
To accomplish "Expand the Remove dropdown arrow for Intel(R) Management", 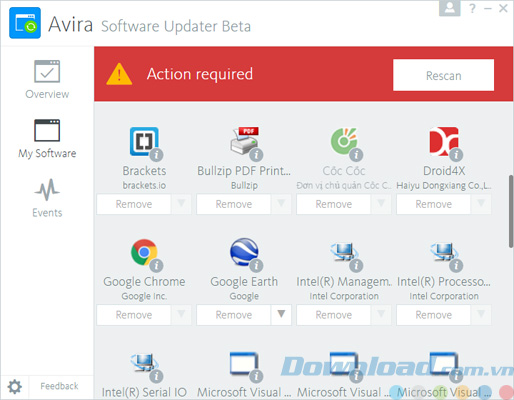I will [381, 315].
